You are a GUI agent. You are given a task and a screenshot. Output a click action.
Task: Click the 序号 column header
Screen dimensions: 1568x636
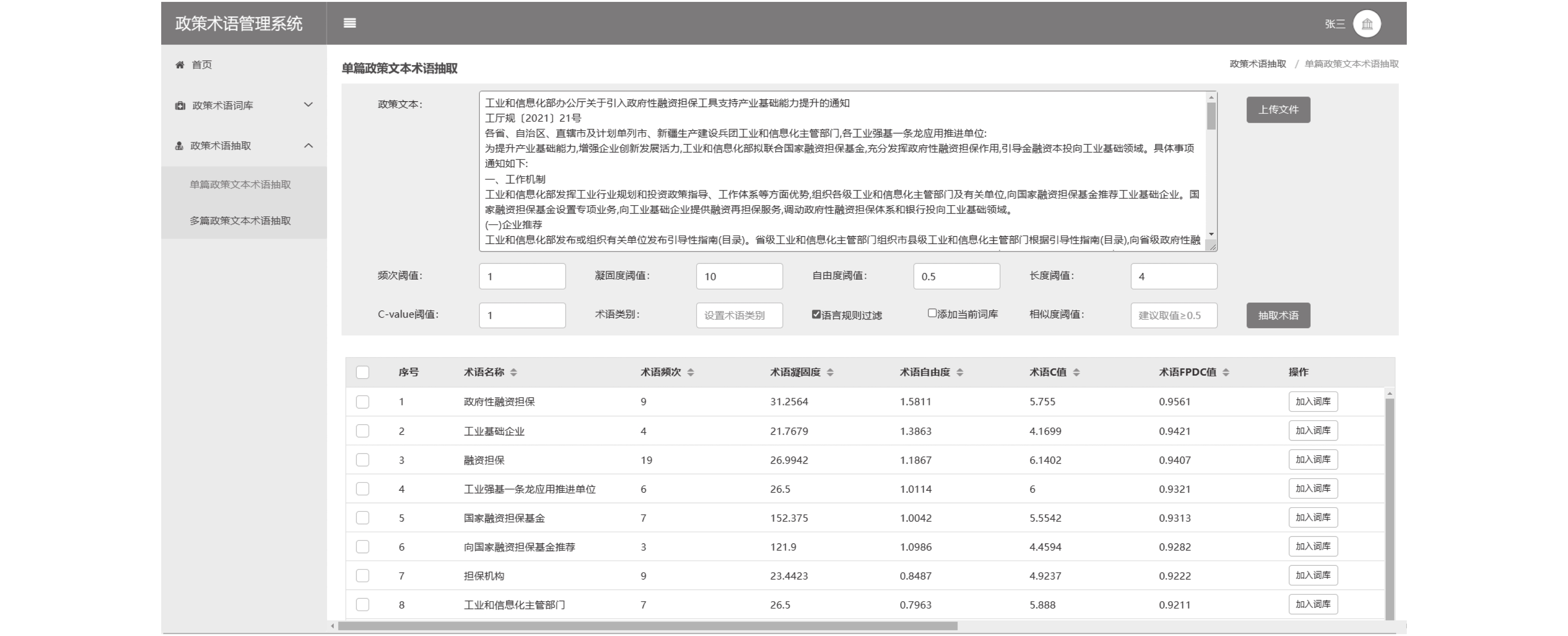coord(409,372)
